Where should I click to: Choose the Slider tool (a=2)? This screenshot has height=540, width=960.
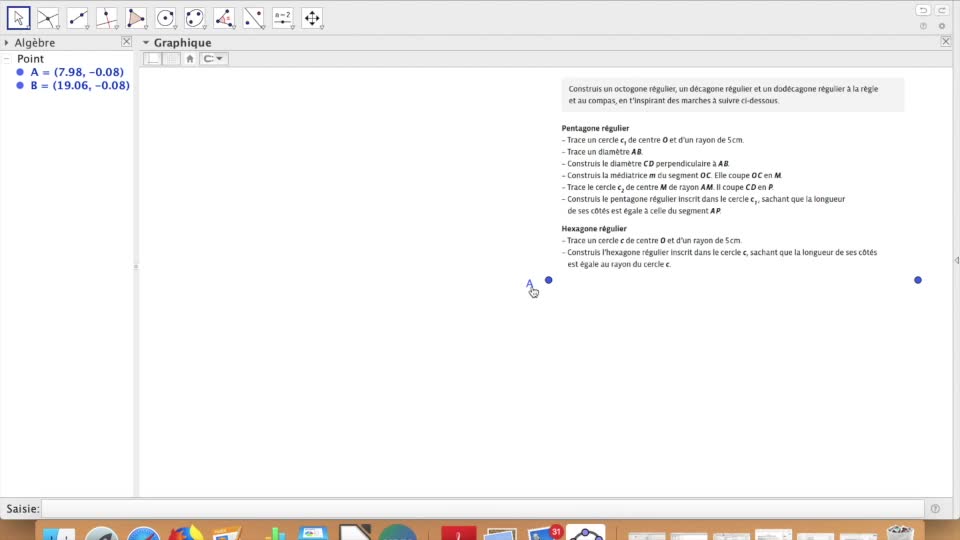[x=283, y=17]
